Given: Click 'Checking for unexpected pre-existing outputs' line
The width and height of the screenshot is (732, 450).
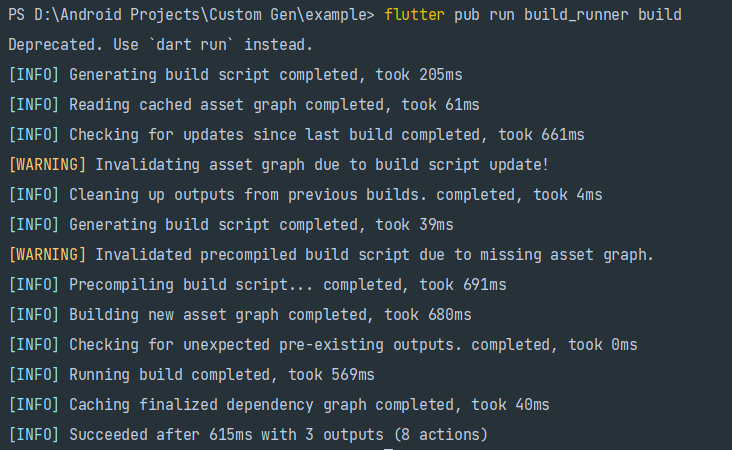Looking at the screenshot, I should click(323, 345).
